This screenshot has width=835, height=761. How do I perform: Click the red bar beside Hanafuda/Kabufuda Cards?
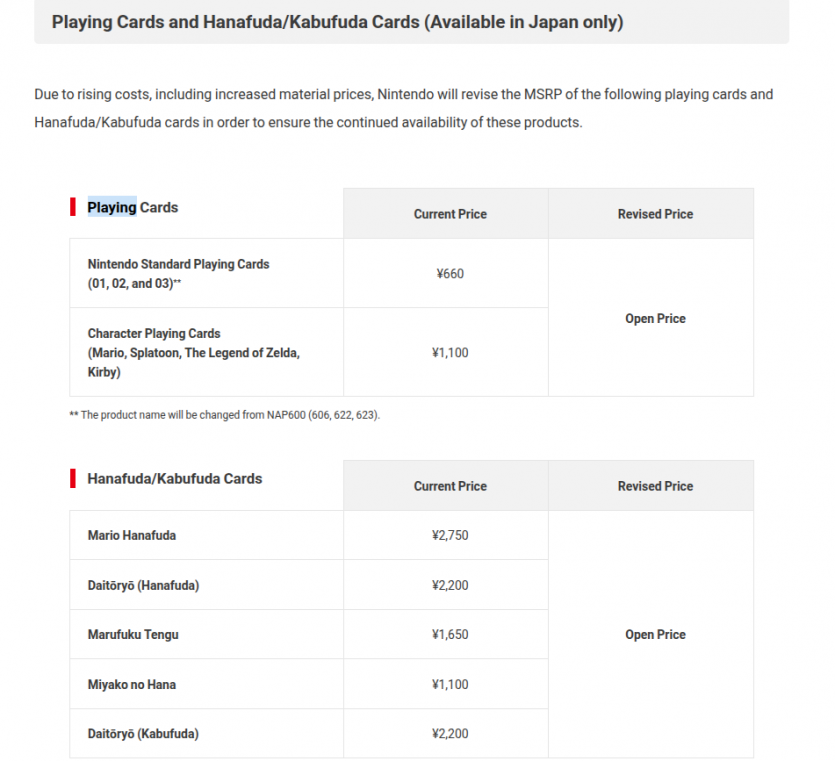pos(73,478)
